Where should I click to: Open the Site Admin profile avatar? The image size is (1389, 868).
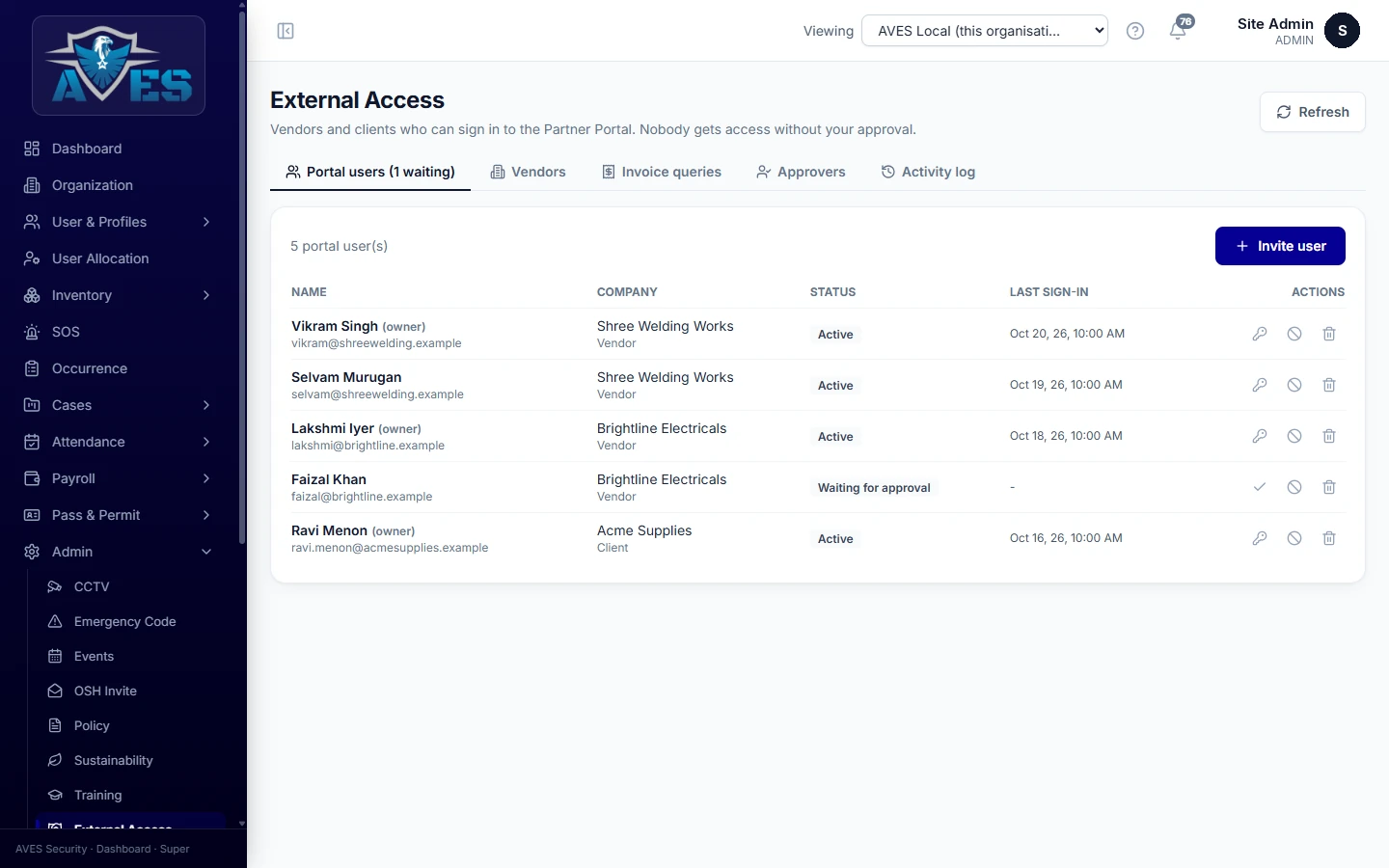[x=1342, y=31]
